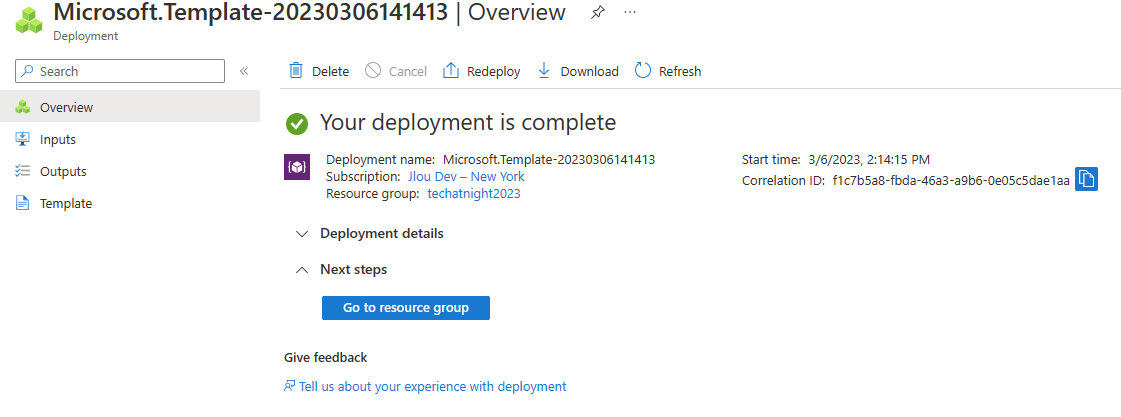Click the Delete trash can icon

(x=295, y=71)
